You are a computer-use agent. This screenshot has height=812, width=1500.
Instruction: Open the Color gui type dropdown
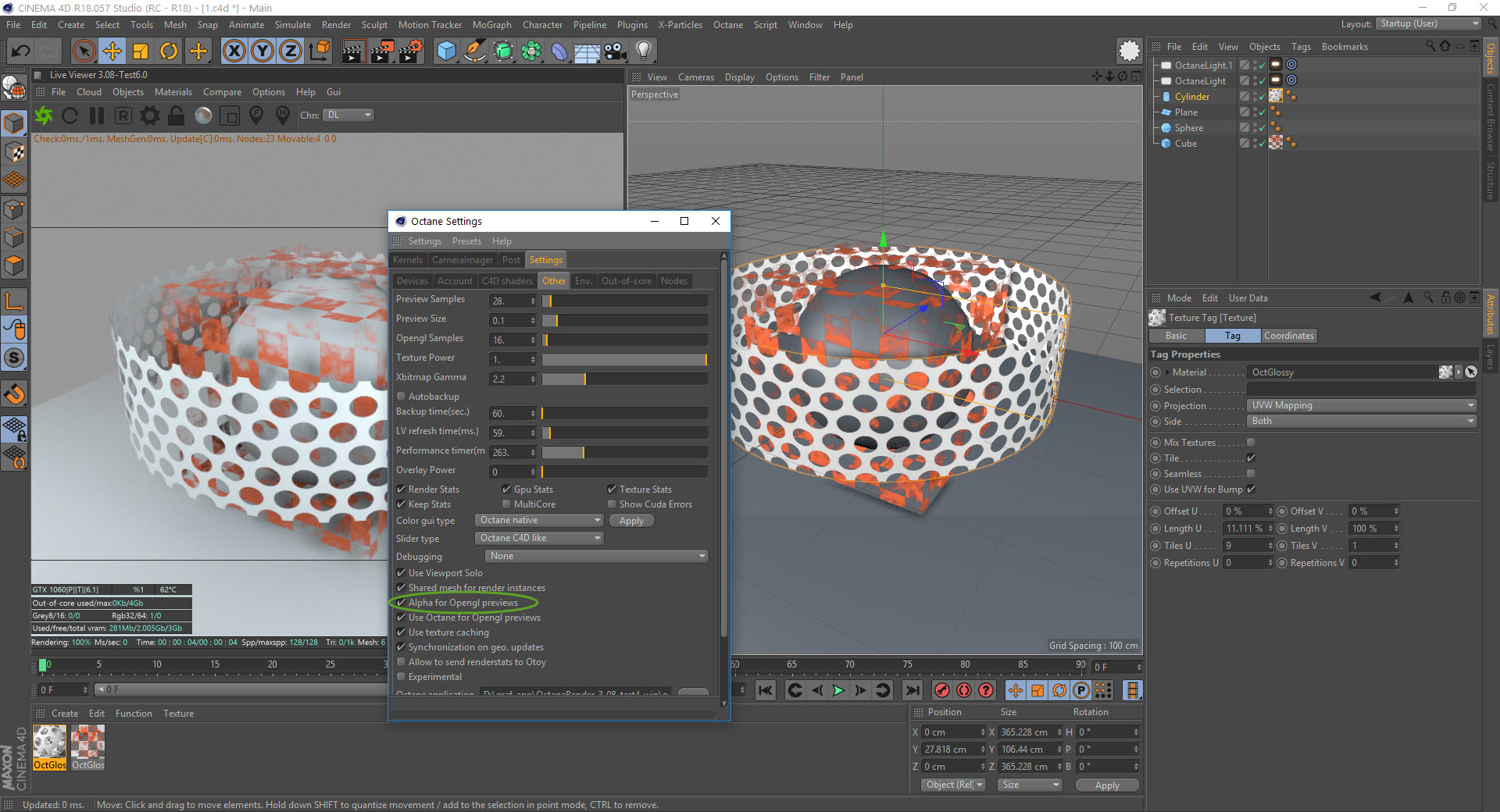[540, 521]
